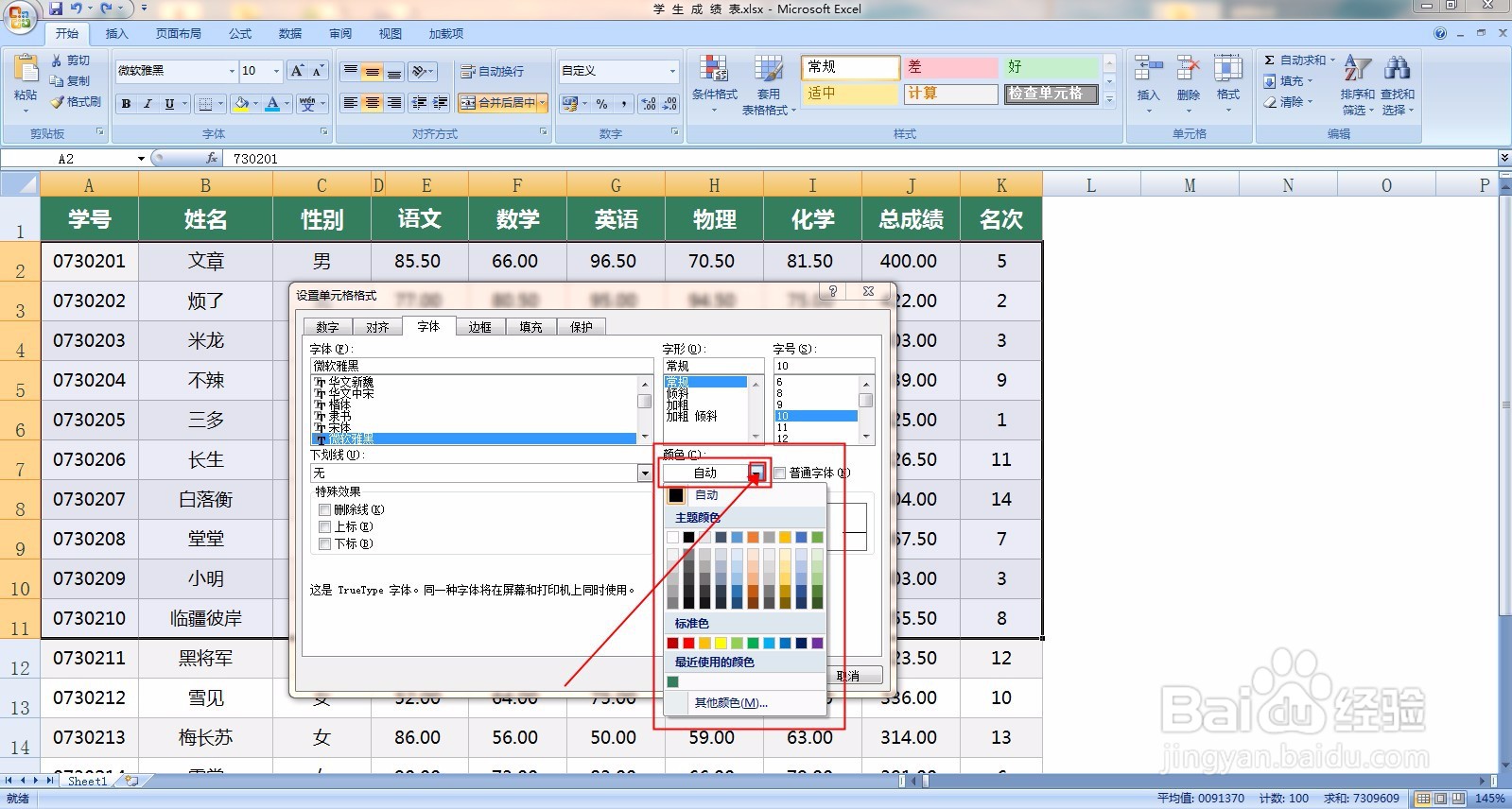
Task: Switch to the Border (边框) dialog tab
Action: pos(479,327)
